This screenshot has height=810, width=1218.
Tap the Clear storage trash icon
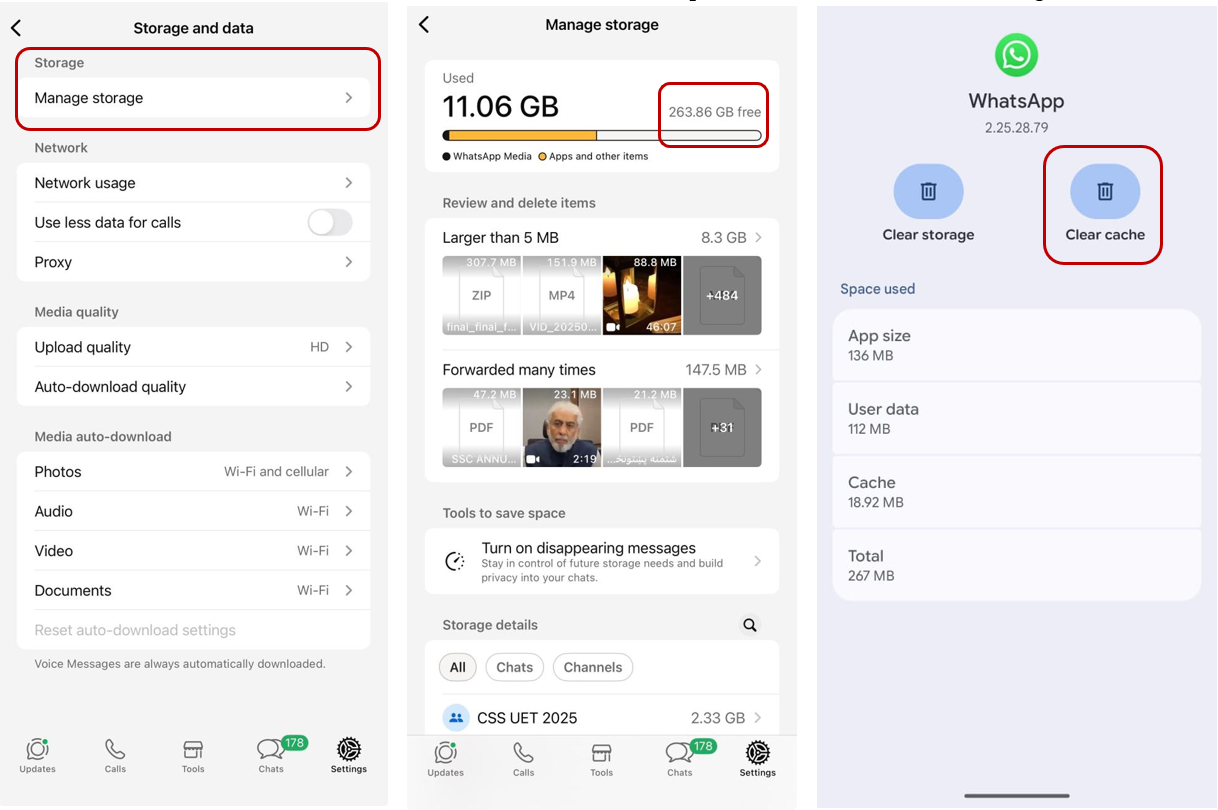pos(928,191)
